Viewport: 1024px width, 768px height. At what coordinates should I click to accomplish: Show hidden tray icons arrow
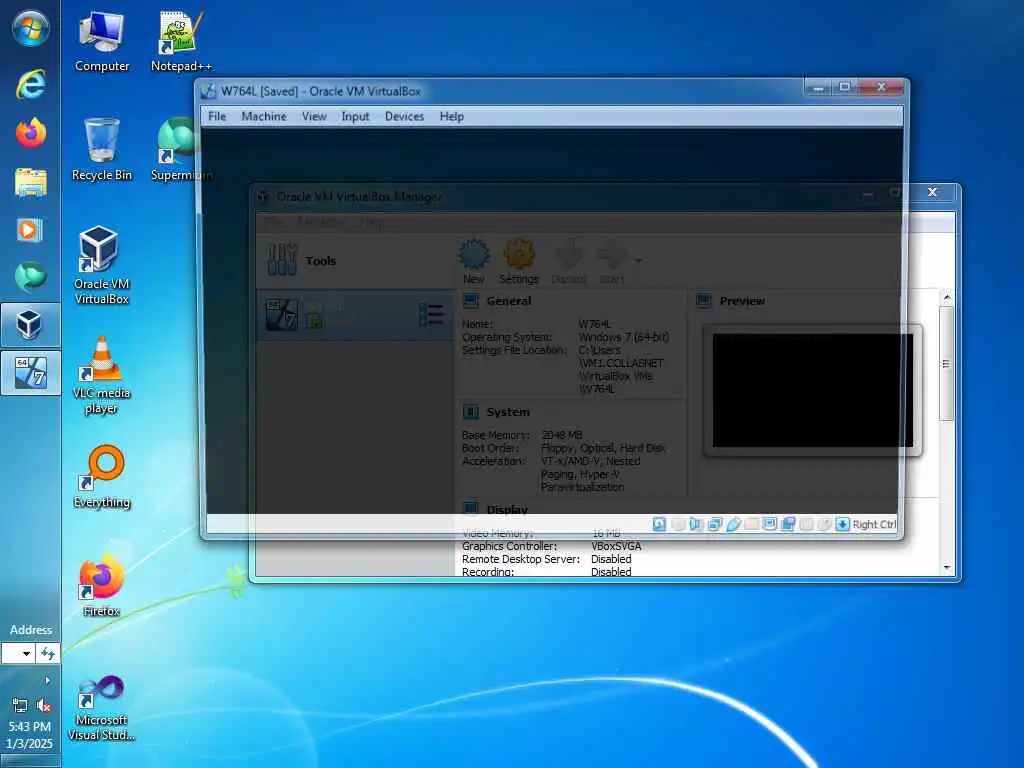pos(47,680)
